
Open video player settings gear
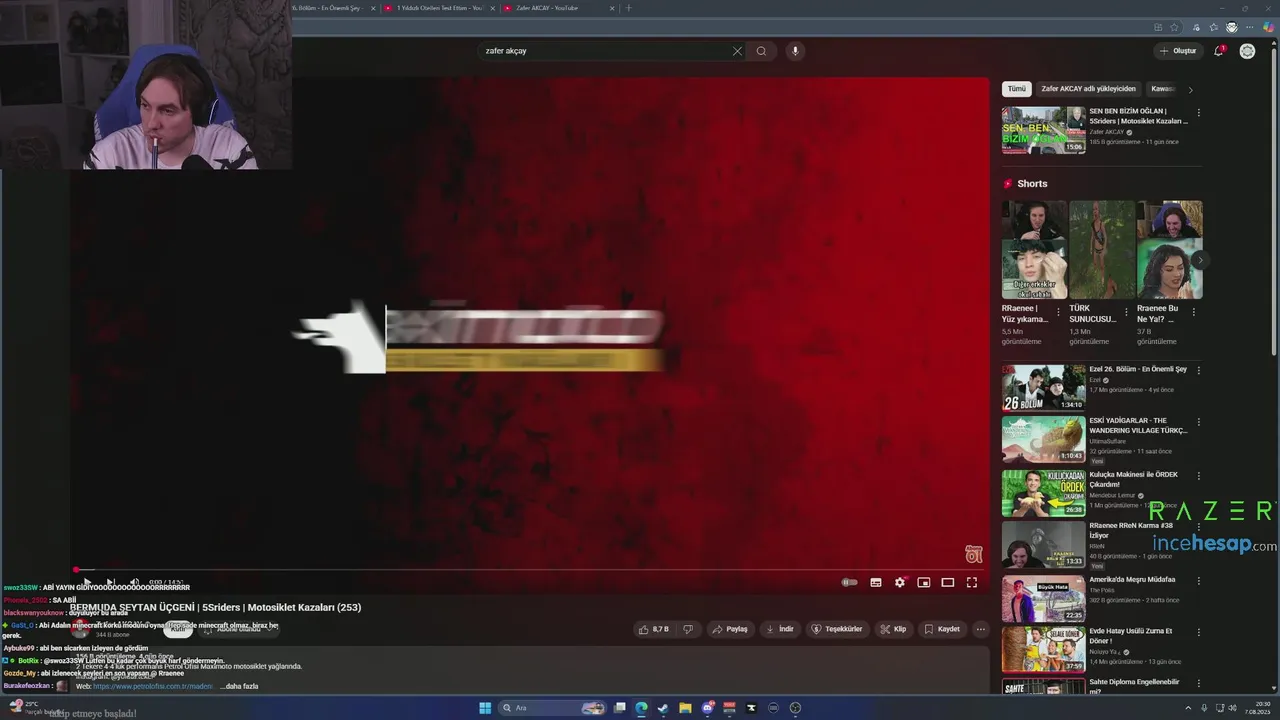[x=899, y=582]
